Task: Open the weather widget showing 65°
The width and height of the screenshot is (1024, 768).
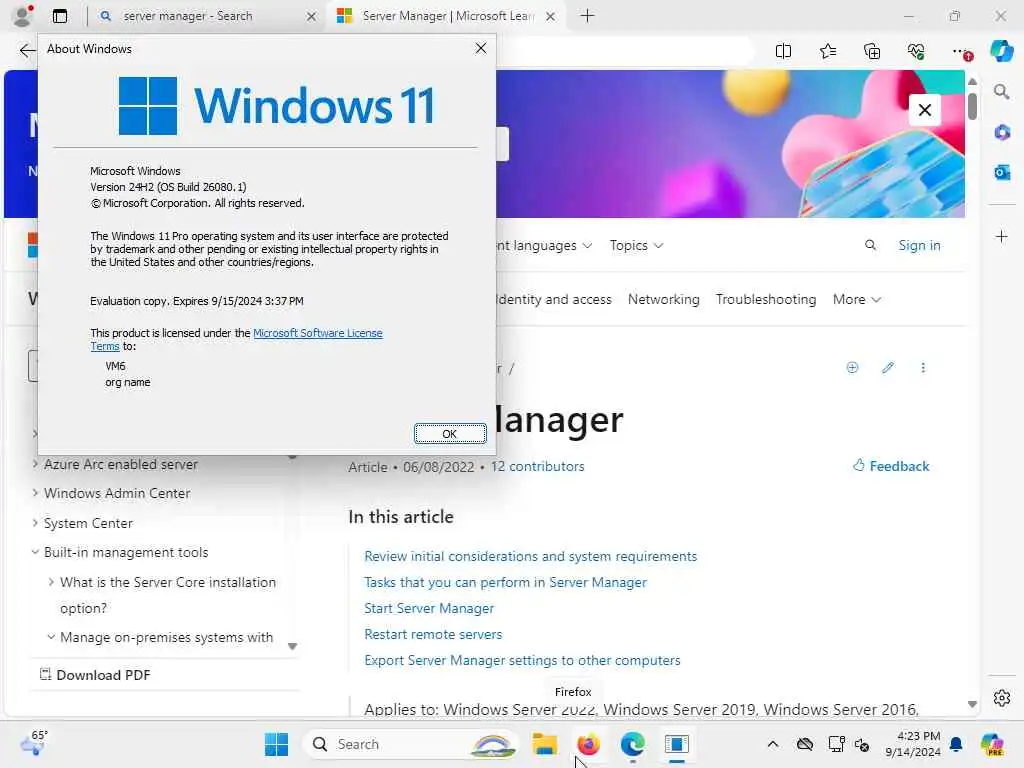Action: [x=34, y=743]
